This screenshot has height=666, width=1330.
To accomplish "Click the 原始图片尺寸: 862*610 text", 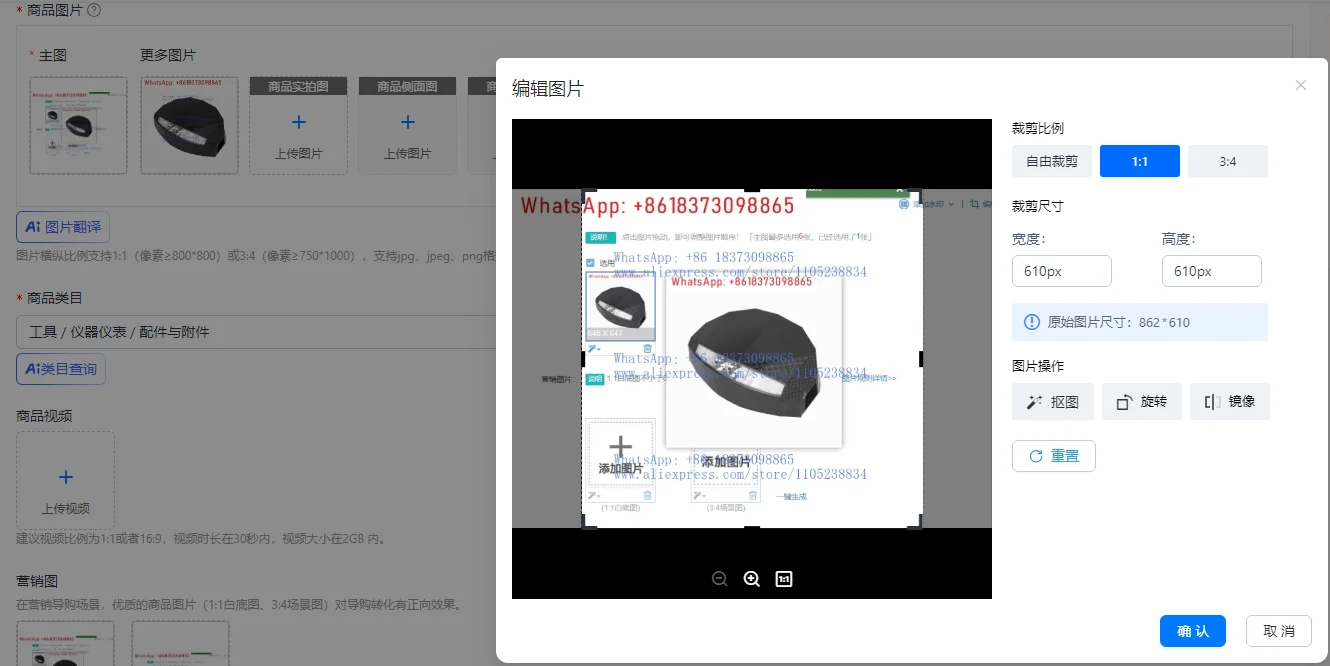I will pos(1118,322).
